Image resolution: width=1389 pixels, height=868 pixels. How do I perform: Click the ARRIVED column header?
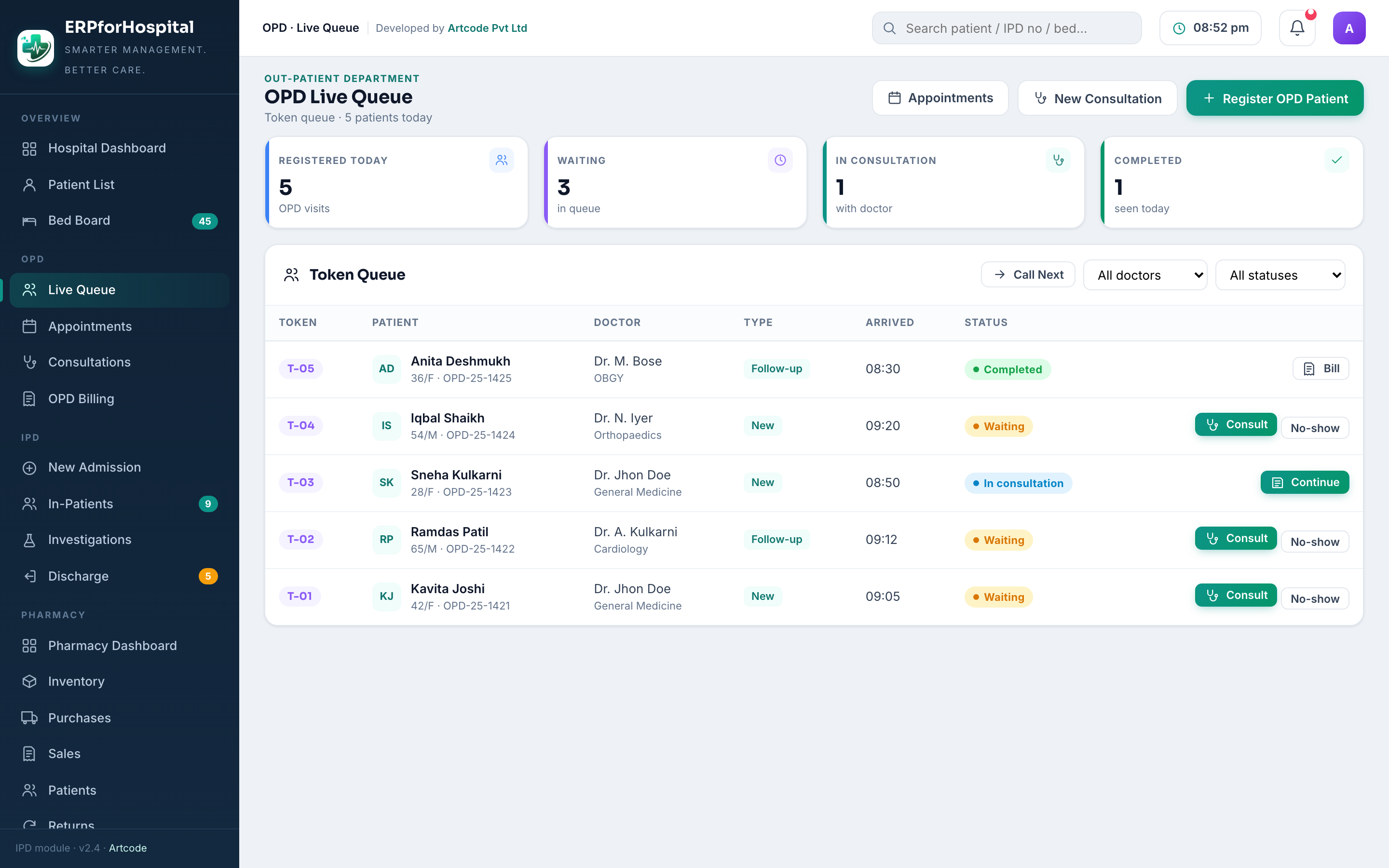(x=890, y=323)
